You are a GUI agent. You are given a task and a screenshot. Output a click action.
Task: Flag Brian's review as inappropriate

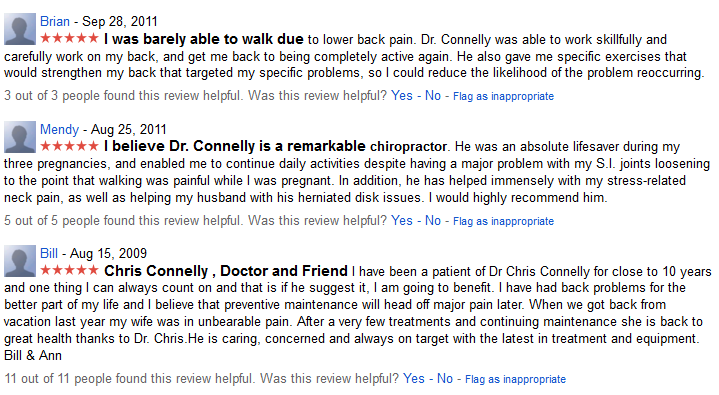coord(503,96)
